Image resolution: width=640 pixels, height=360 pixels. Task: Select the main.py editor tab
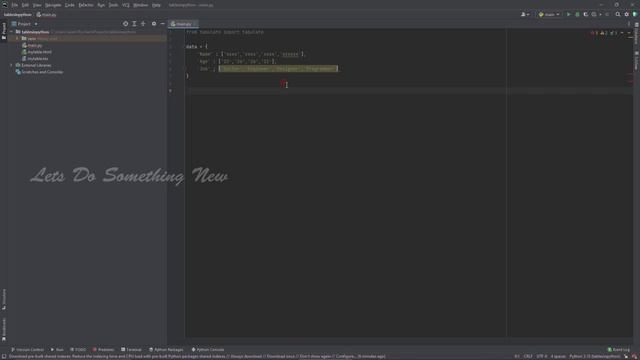coord(183,24)
